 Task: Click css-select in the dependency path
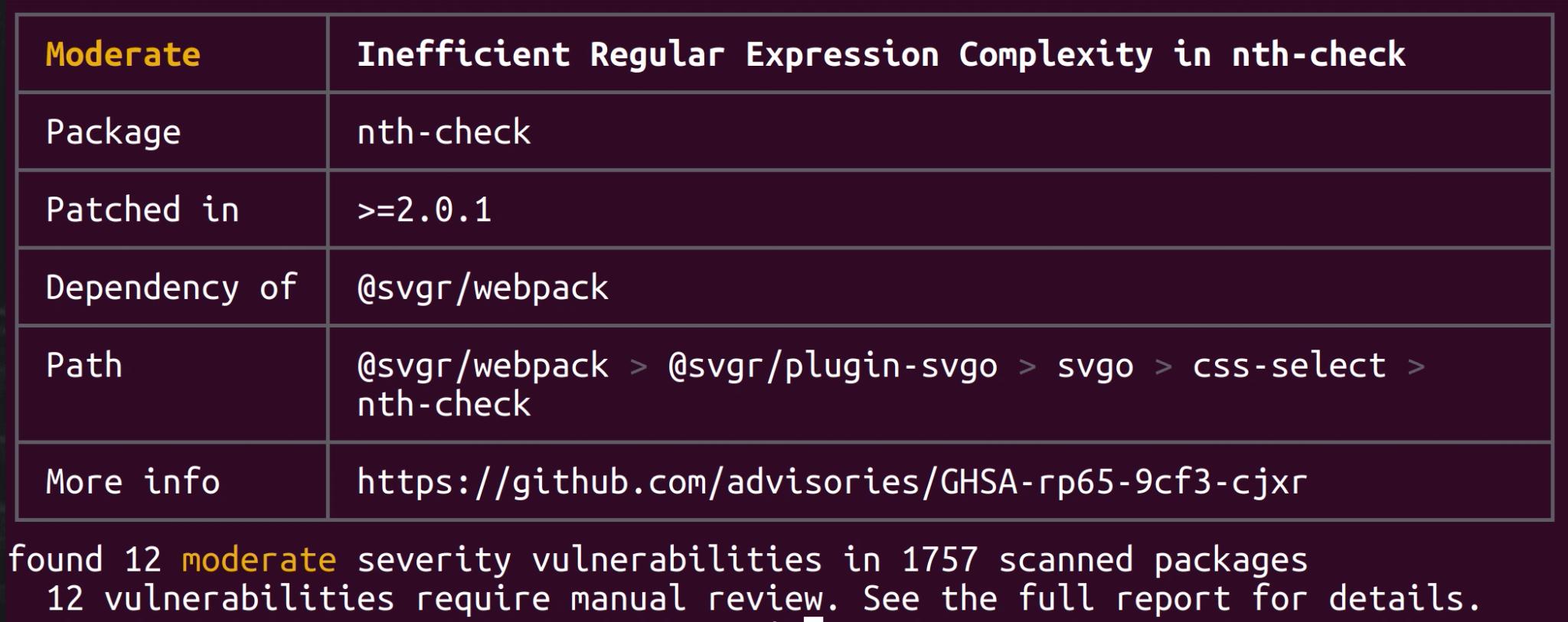(1289, 365)
